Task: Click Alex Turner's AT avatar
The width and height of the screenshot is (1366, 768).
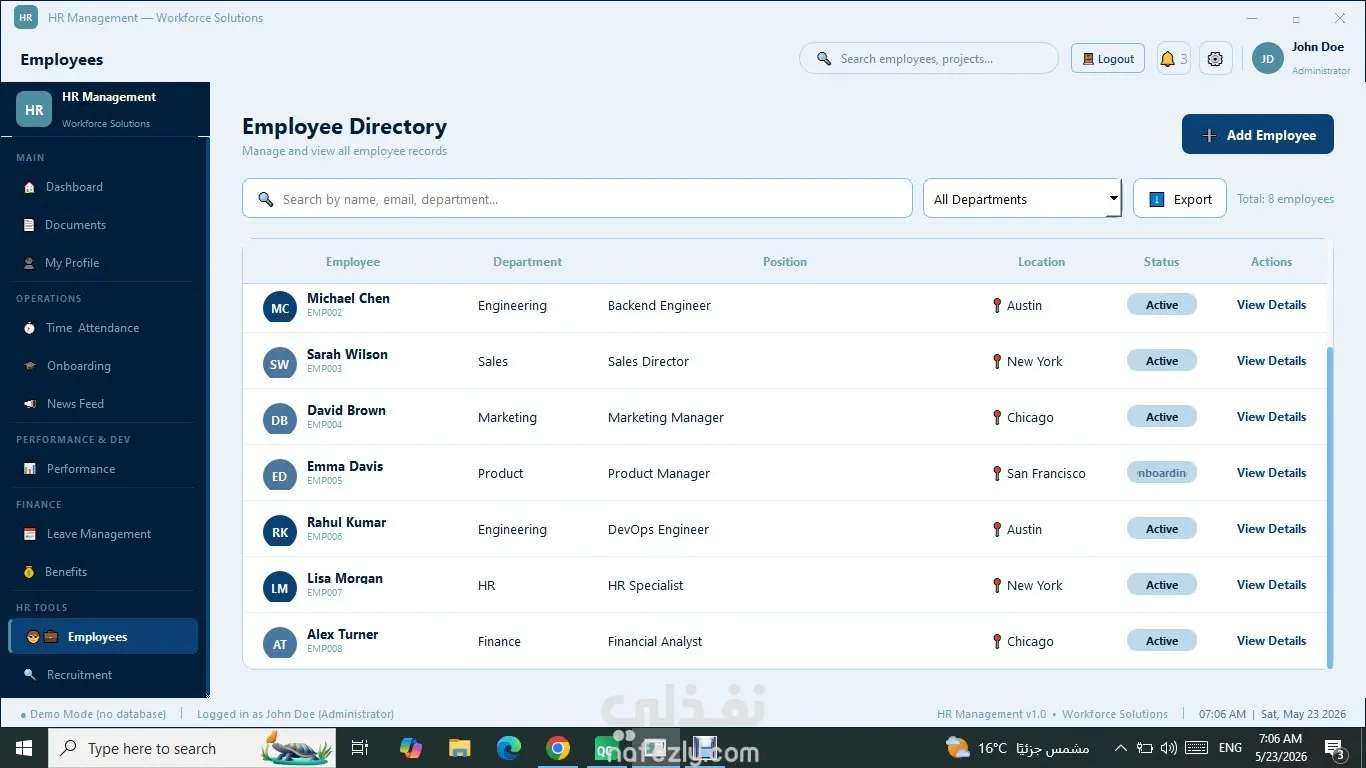Action: click(280, 644)
